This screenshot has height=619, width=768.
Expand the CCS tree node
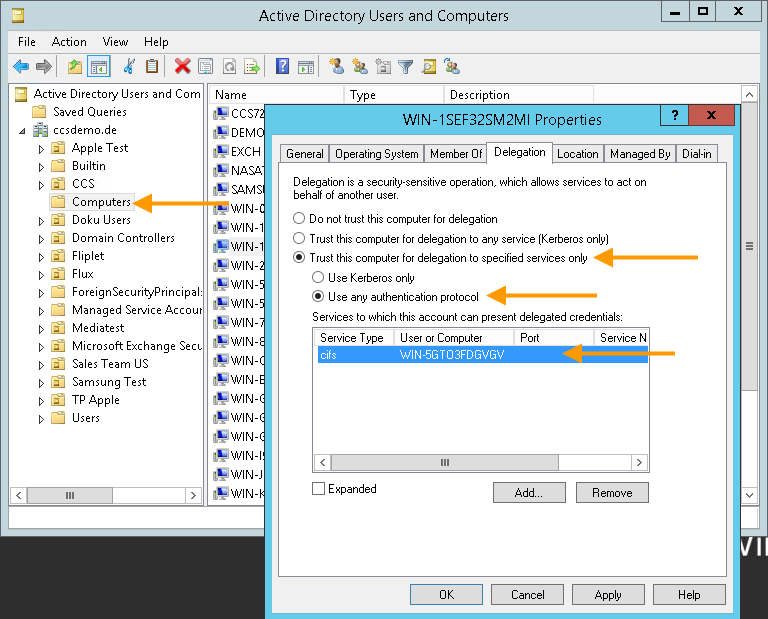pos(41,185)
